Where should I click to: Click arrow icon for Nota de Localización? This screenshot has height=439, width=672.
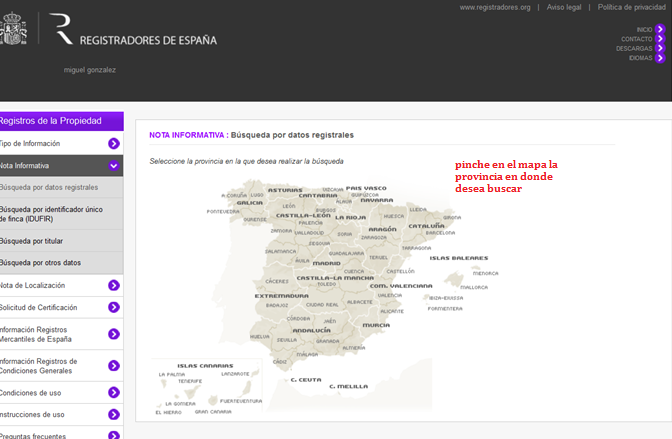pos(114,285)
